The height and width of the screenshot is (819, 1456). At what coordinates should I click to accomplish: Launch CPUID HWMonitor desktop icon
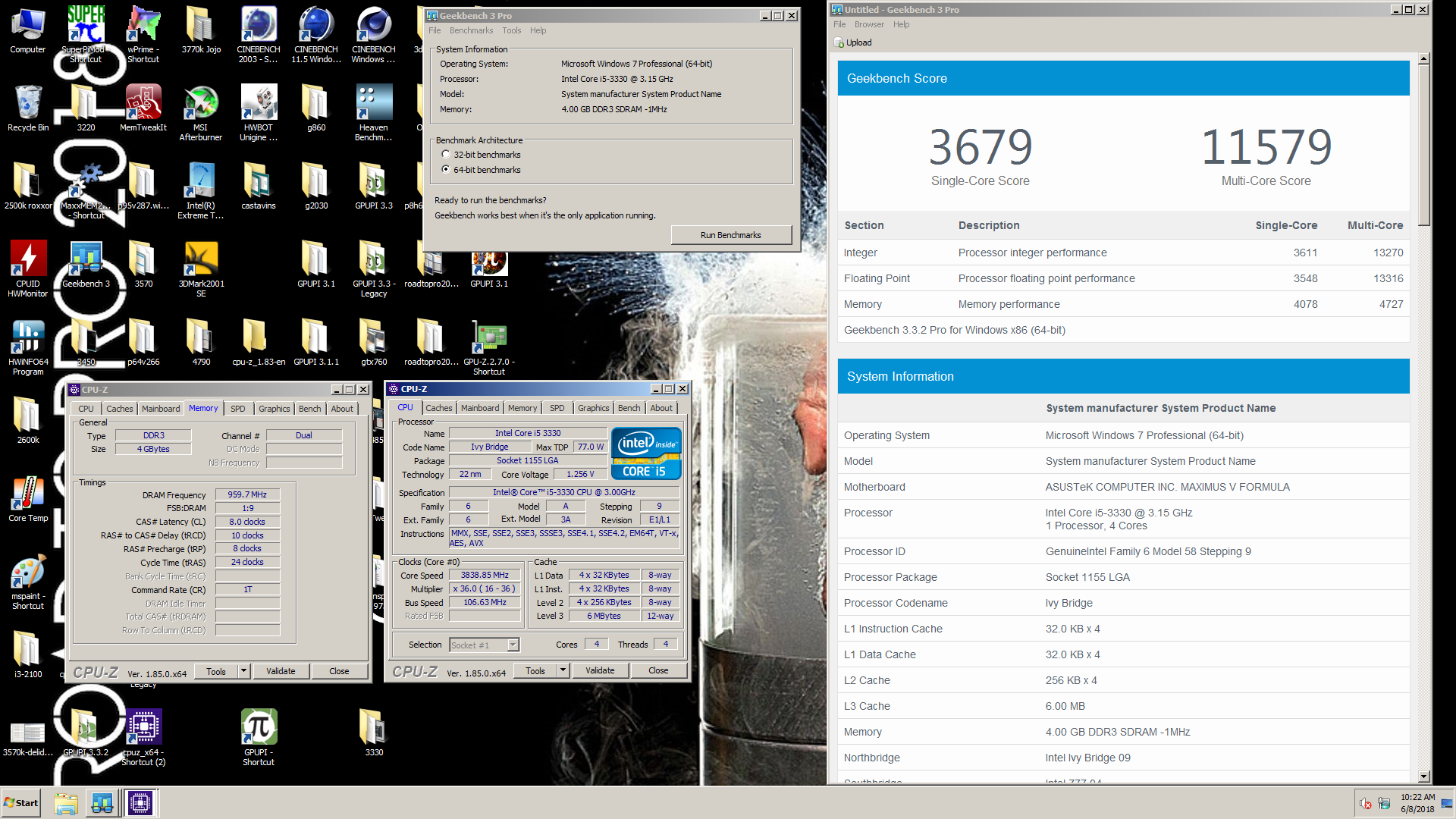[x=28, y=268]
